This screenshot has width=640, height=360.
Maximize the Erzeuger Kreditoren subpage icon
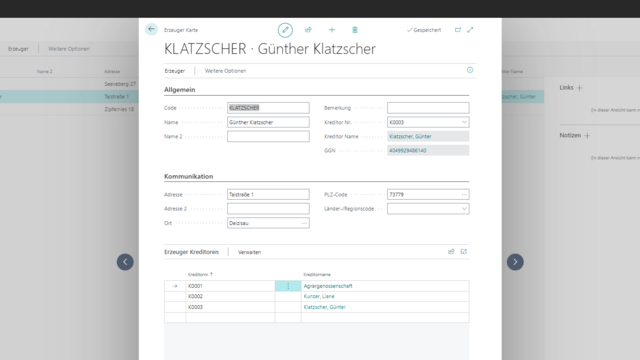coord(464,252)
